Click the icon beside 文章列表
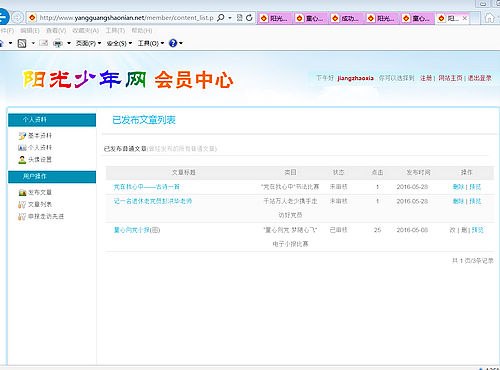Screen dimensions: 500x370 pos(22,204)
